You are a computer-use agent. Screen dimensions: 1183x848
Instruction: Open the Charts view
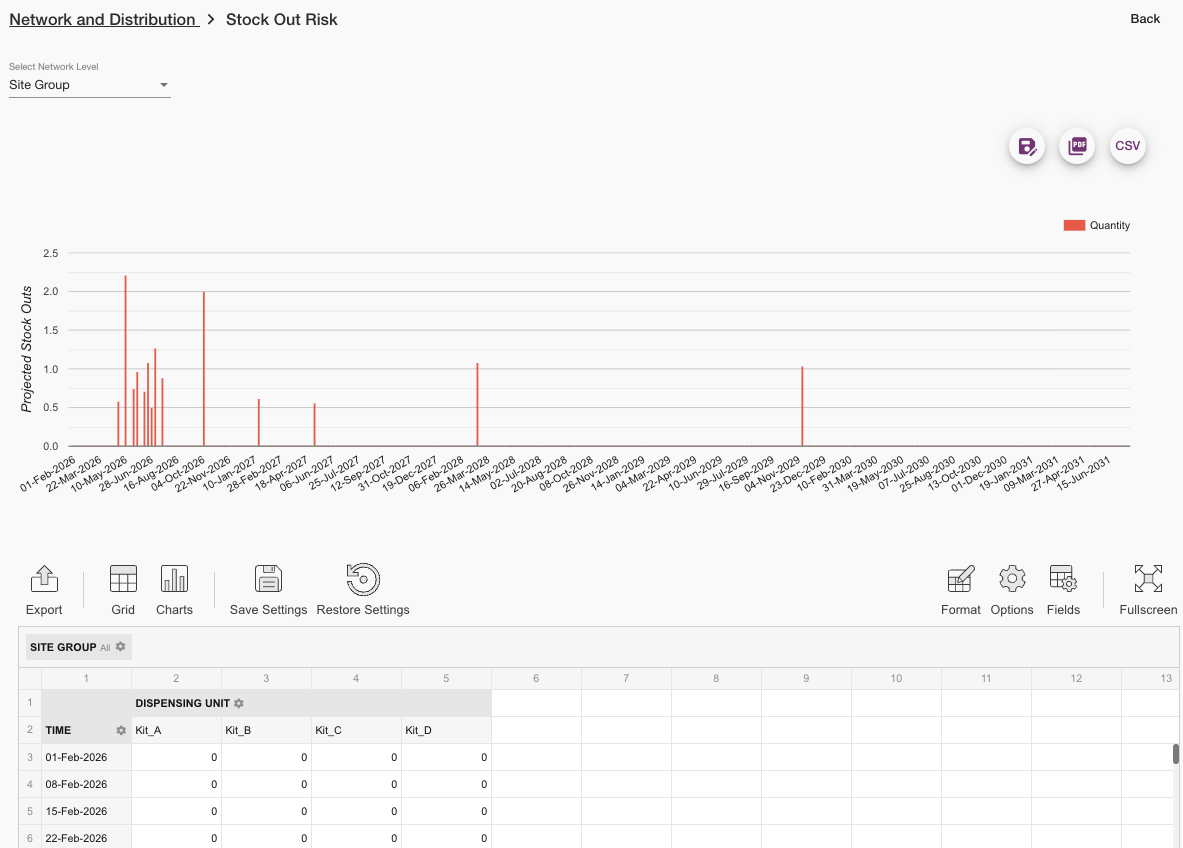[174, 589]
